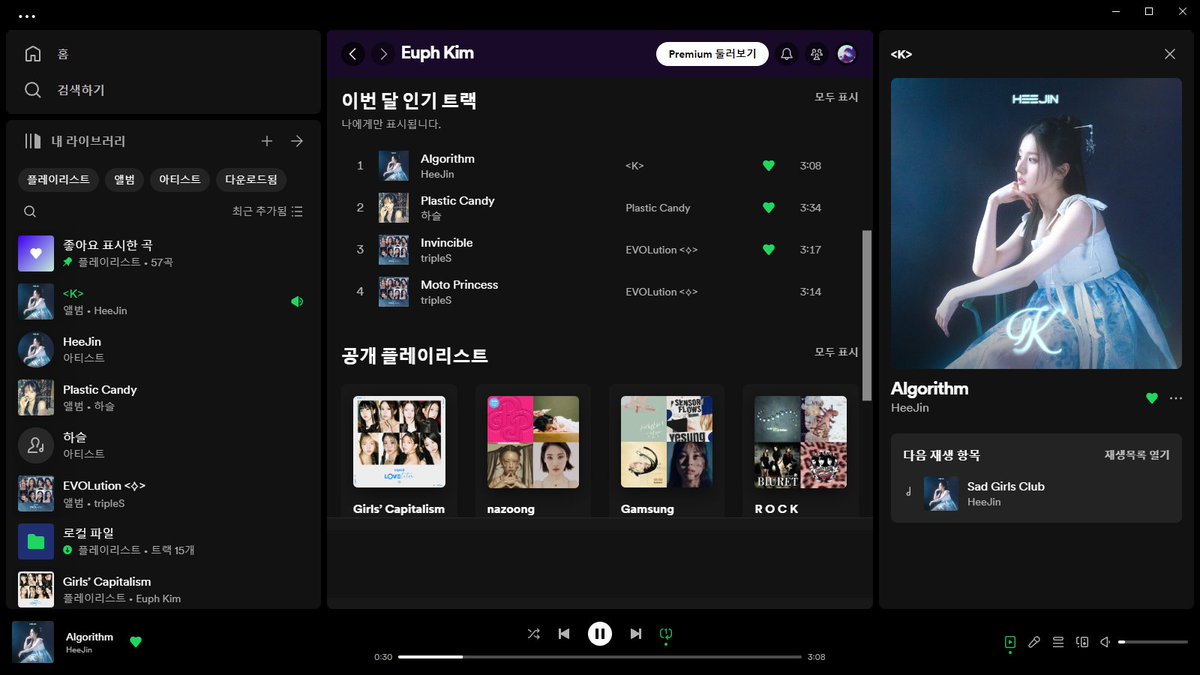Skip to the next track
Viewport: 1200px width, 675px height.
tap(636, 633)
